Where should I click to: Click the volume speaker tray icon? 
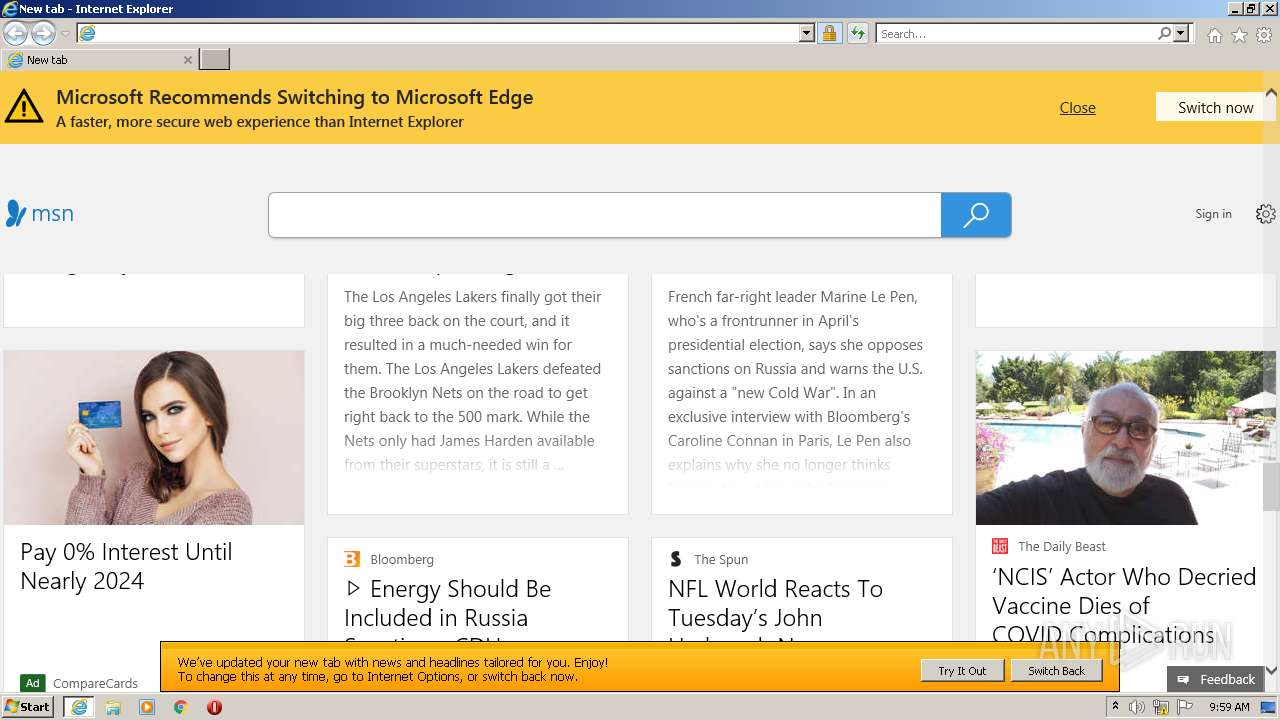[1137, 707]
